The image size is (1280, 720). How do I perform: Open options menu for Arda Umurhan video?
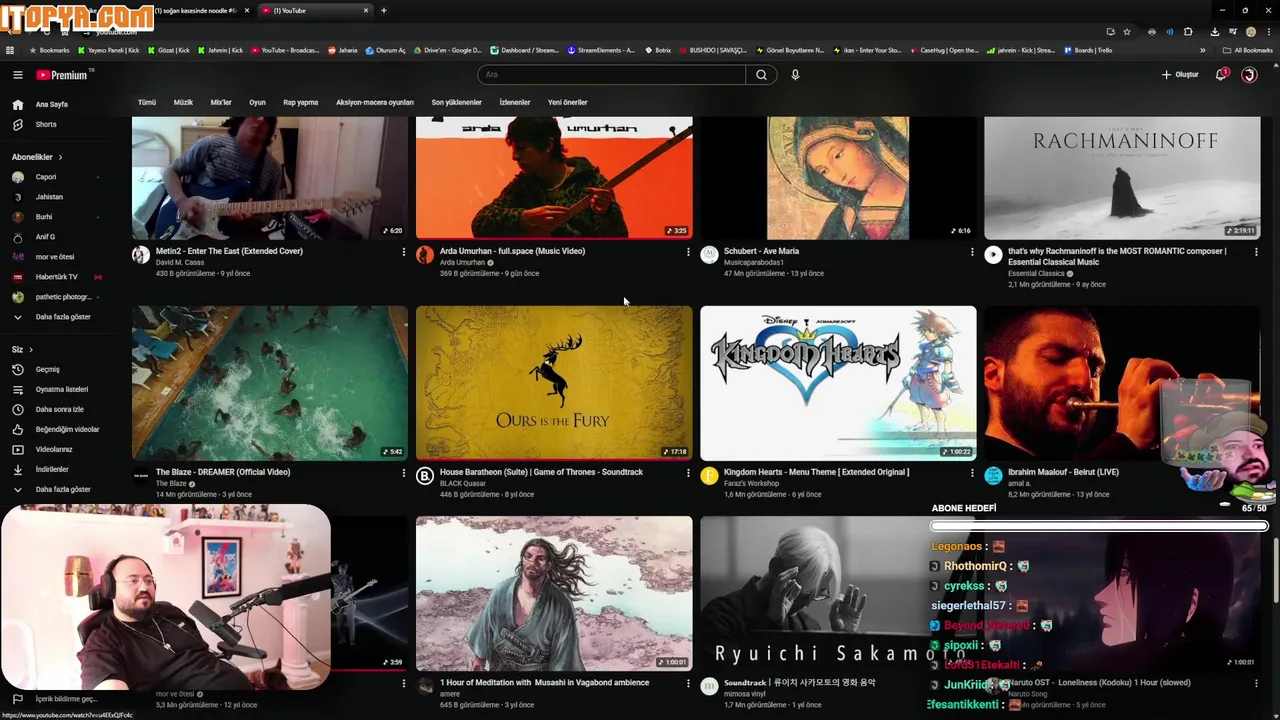pos(688,252)
